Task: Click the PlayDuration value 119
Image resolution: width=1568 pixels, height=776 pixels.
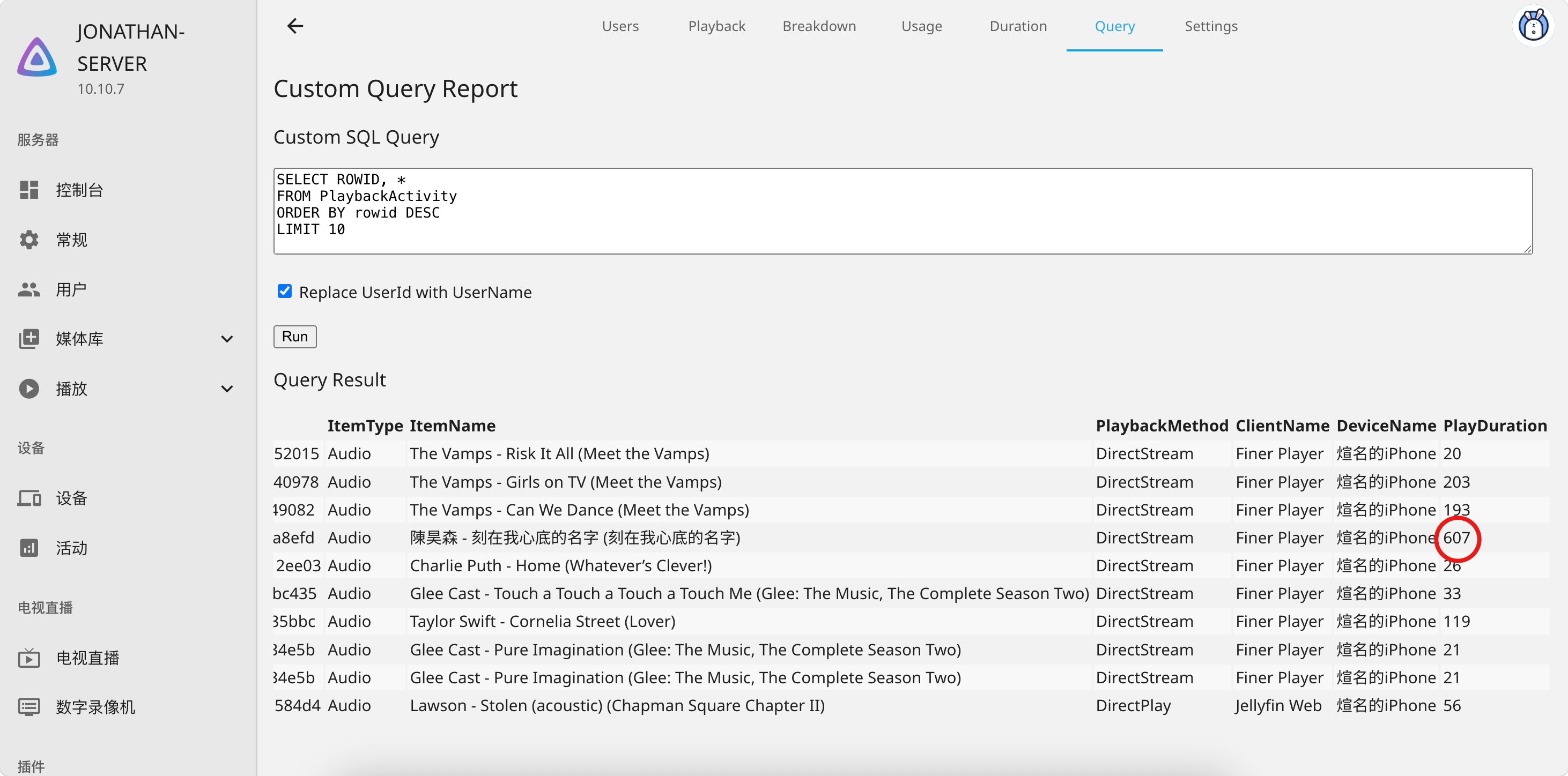Action: [x=1456, y=622]
